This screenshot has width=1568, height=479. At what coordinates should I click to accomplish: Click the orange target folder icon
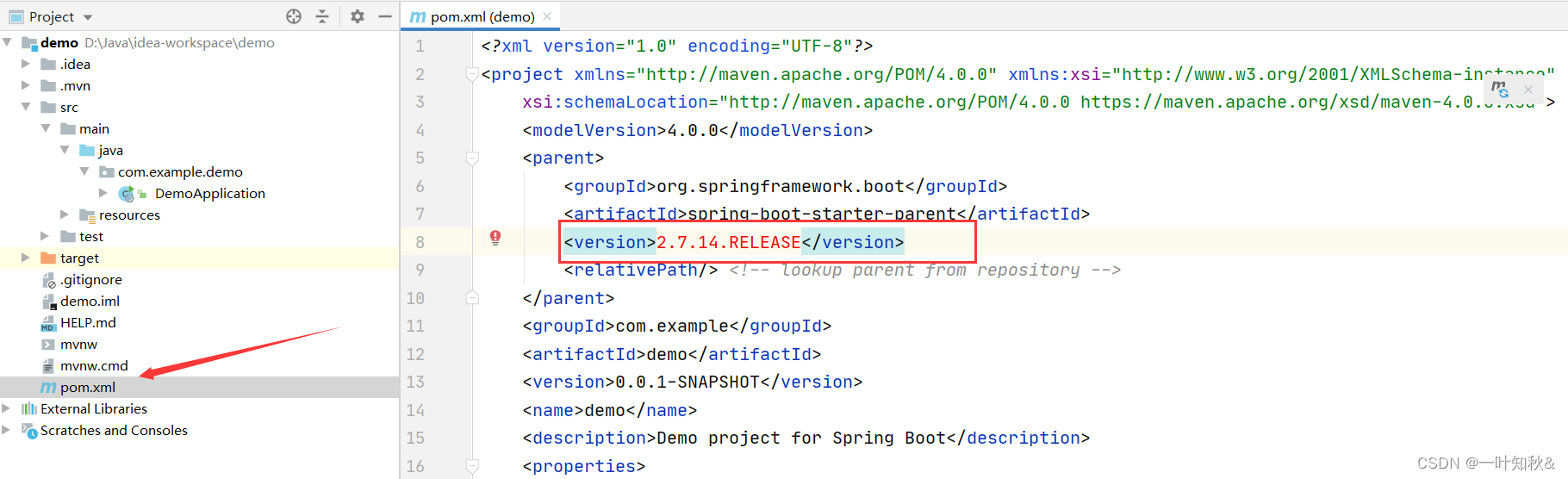[x=48, y=258]
